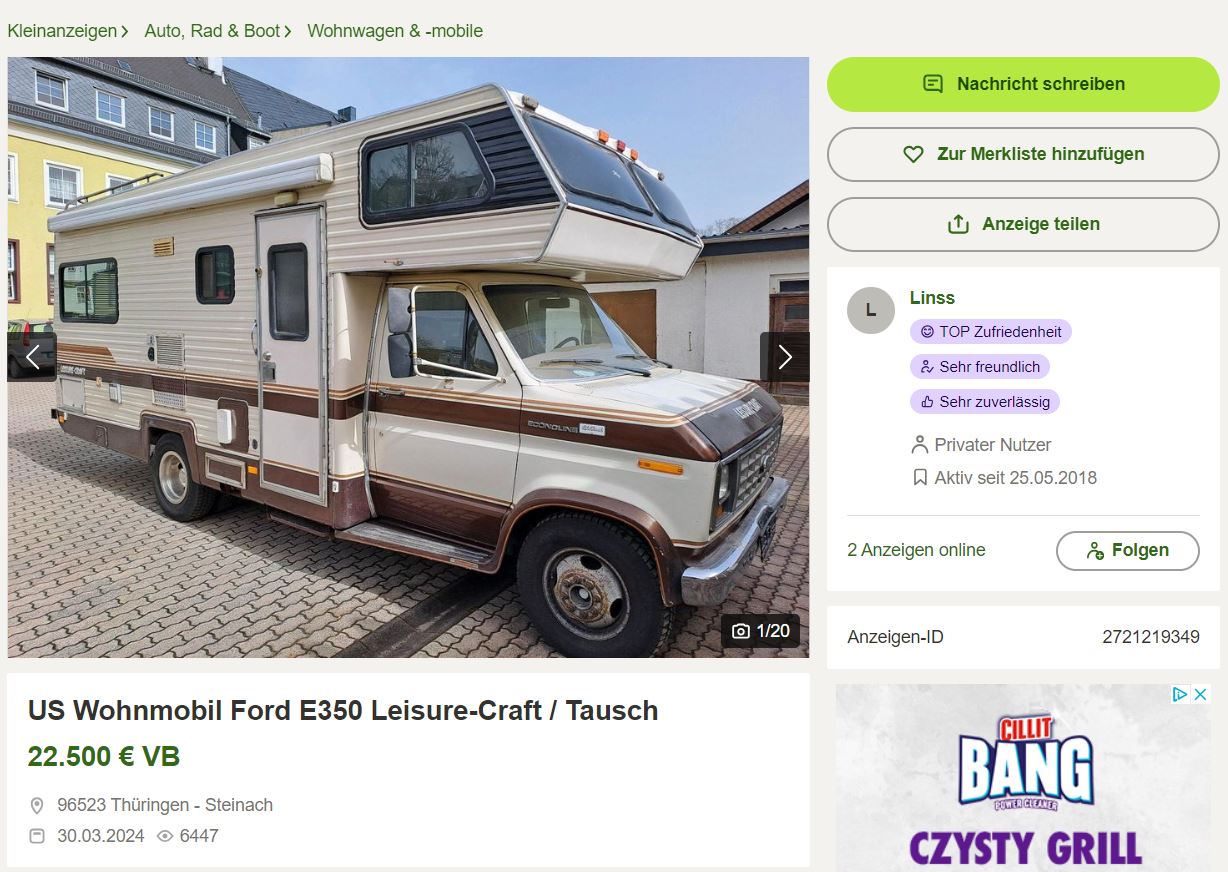Click the seller avatar with letter L
The height and width of the screenshot is (872, 1228).
[871, 310]
